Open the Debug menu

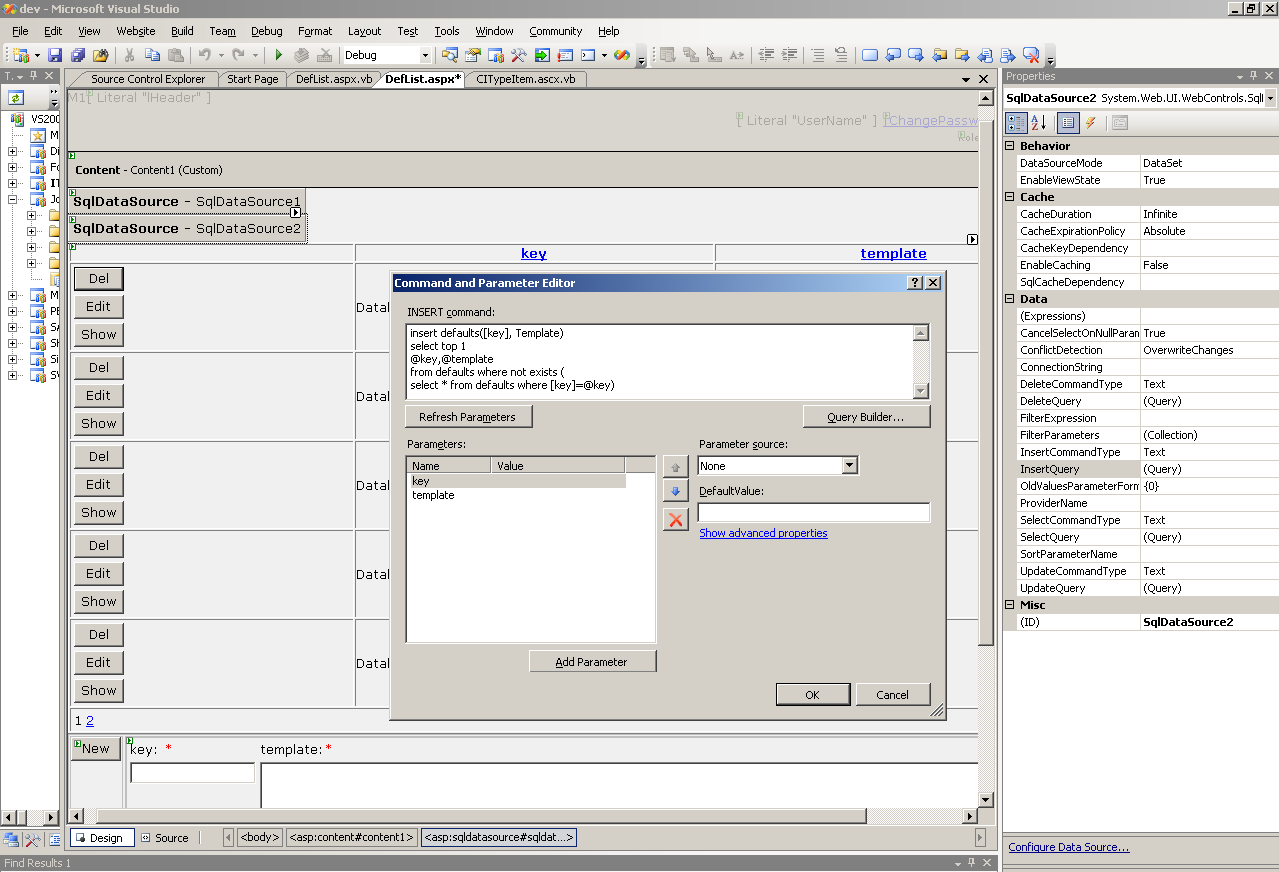(267, 31)
